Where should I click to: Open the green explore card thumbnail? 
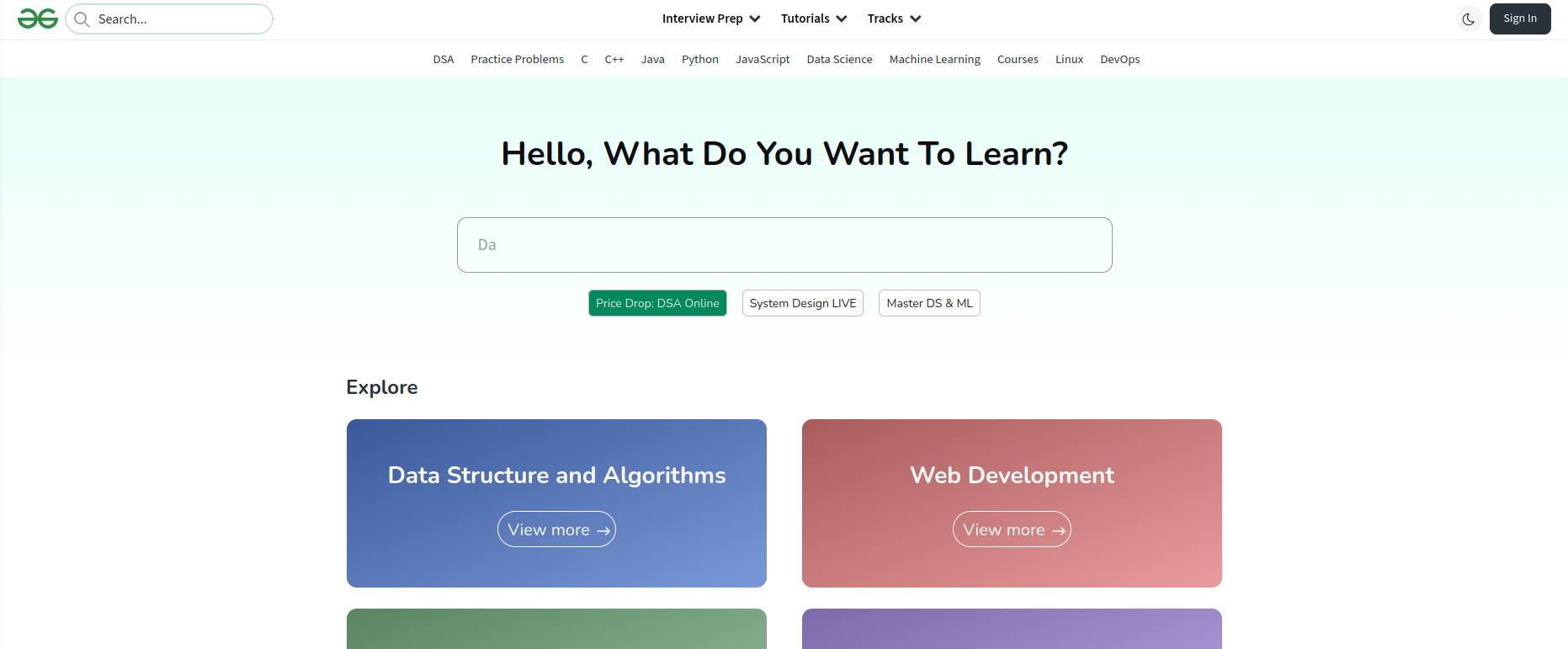556,628
